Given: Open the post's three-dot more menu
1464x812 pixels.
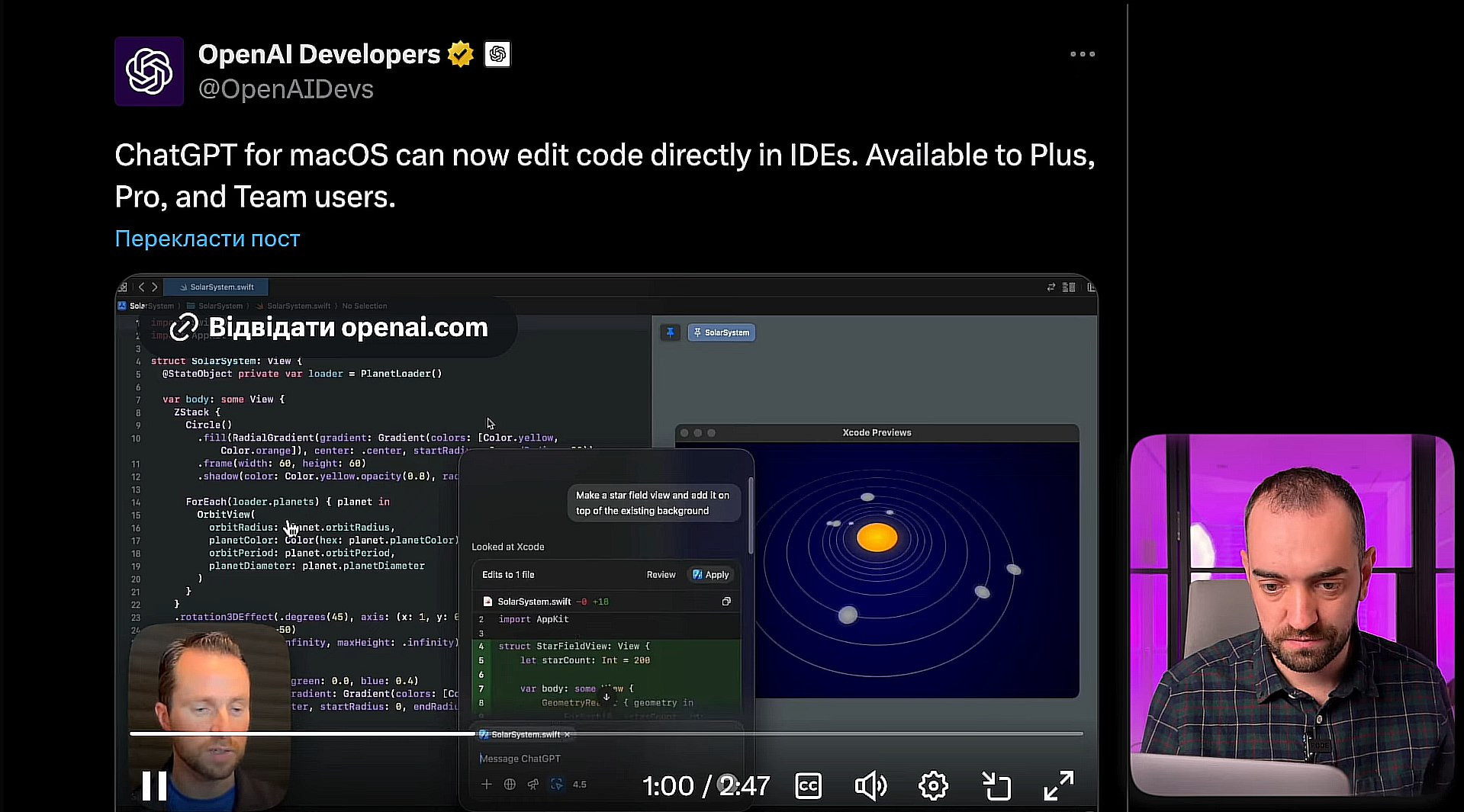Looking at the screenshot, I should point(1082,54).
